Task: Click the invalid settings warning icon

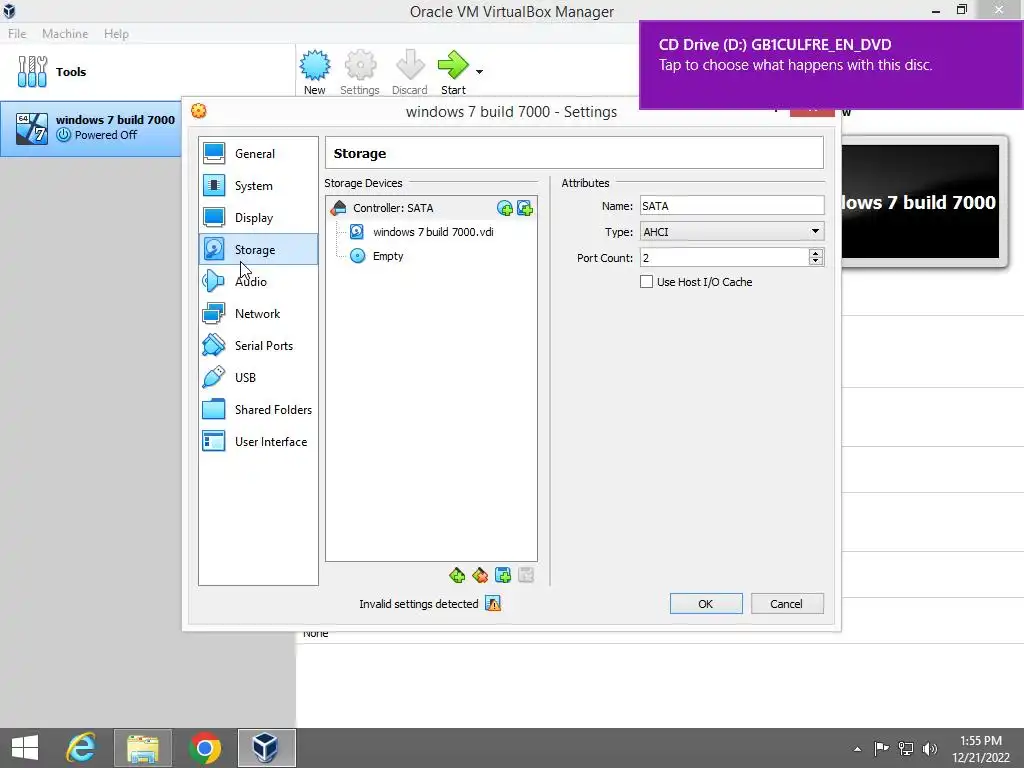Action: (493, 604)
